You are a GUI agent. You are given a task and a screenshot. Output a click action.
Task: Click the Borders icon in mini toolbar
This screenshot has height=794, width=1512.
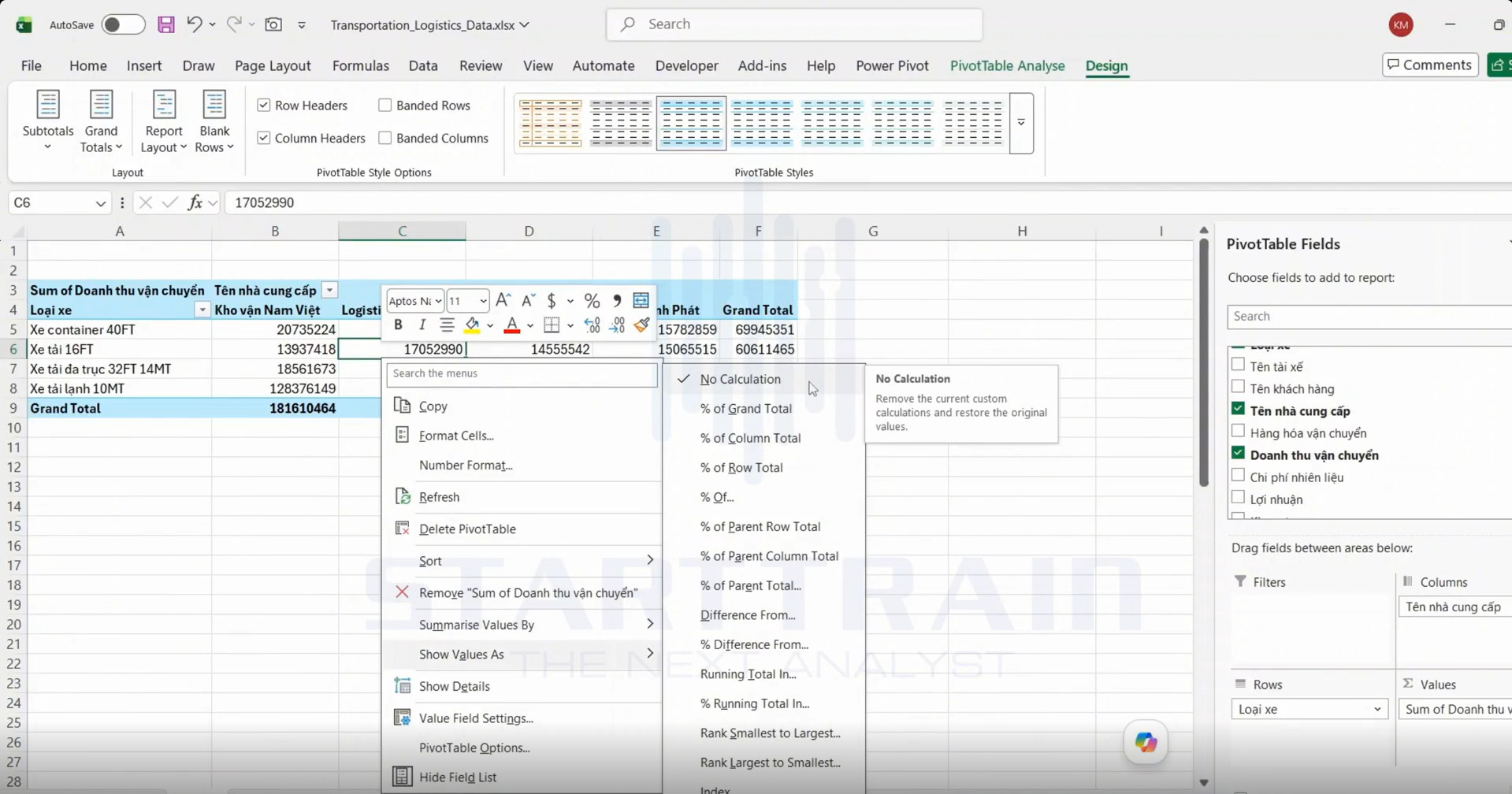click(552, 325)
